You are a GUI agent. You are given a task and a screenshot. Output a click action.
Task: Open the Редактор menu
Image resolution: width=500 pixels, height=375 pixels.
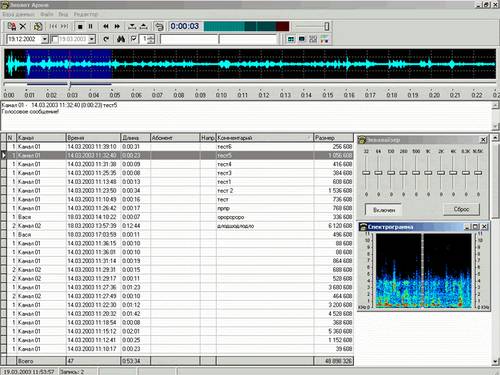point(86,14)
